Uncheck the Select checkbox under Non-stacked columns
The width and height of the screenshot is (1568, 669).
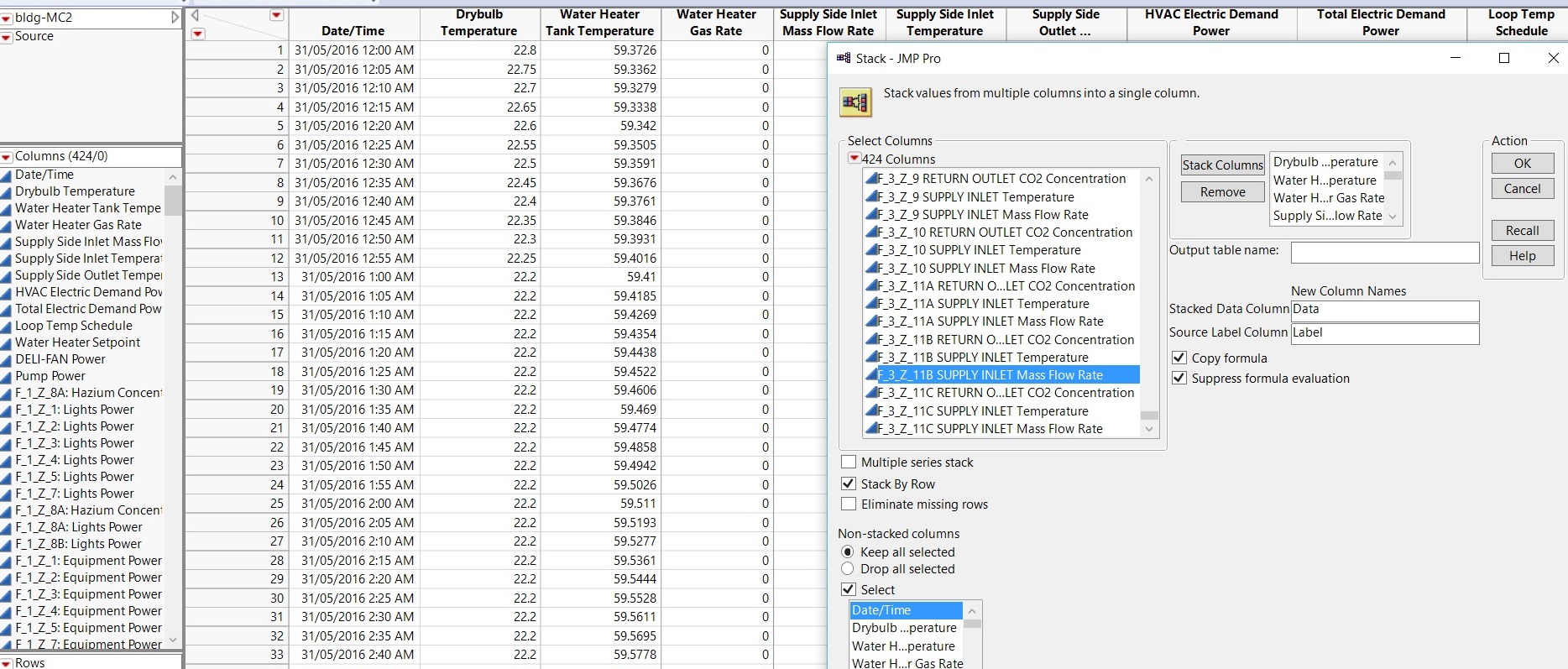click(849, 590)
